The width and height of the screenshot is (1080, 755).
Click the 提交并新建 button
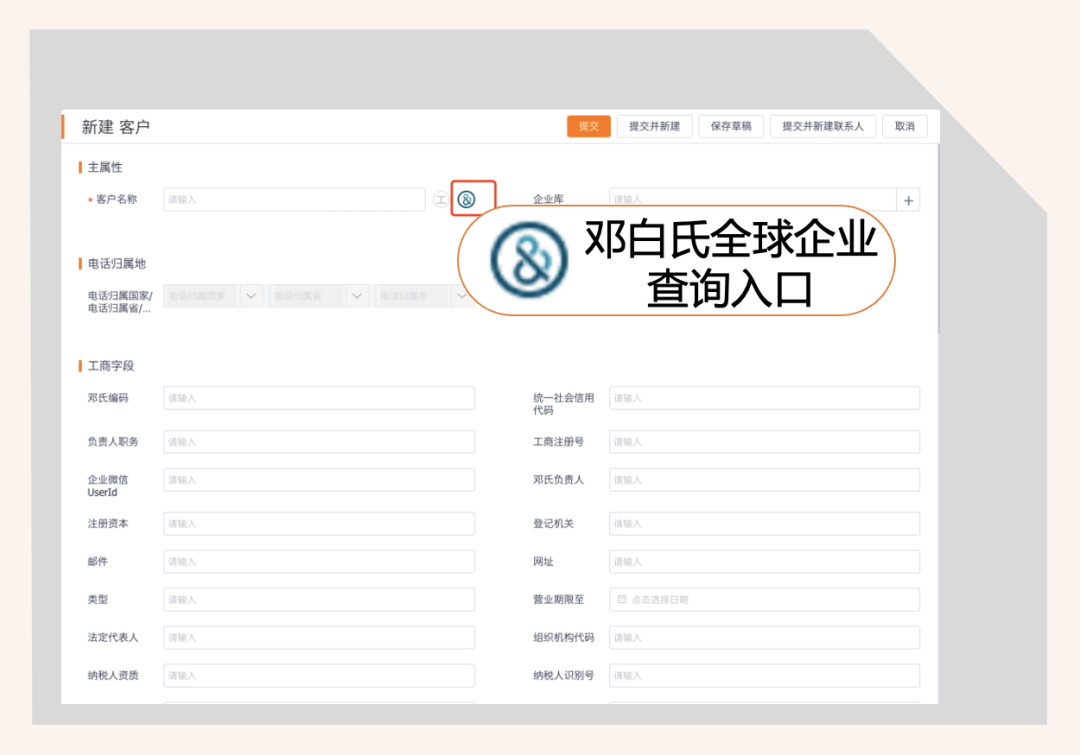[654, 126]
